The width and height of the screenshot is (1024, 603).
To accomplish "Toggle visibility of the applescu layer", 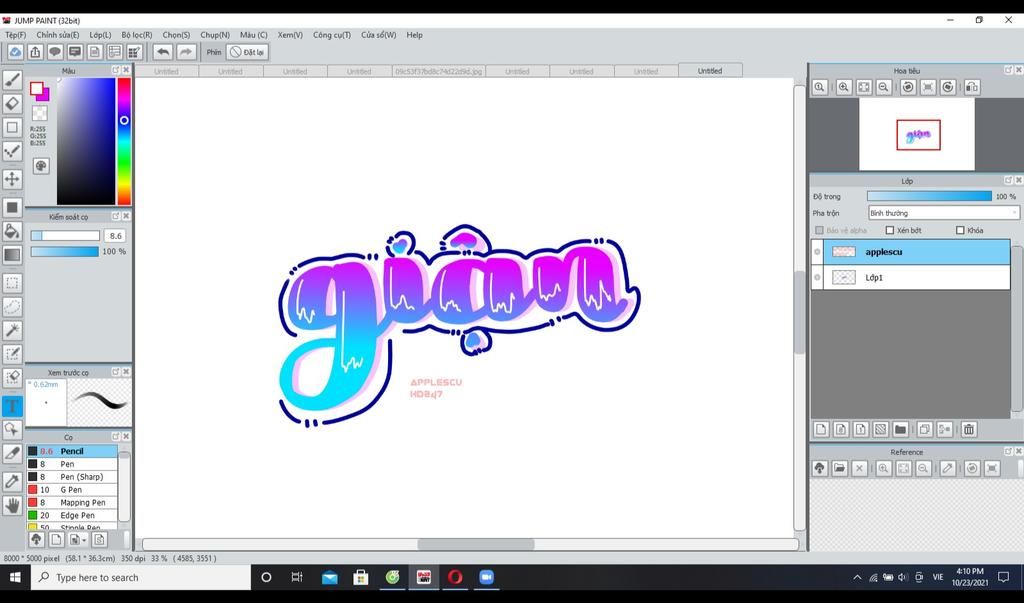I will pos(817,252).
